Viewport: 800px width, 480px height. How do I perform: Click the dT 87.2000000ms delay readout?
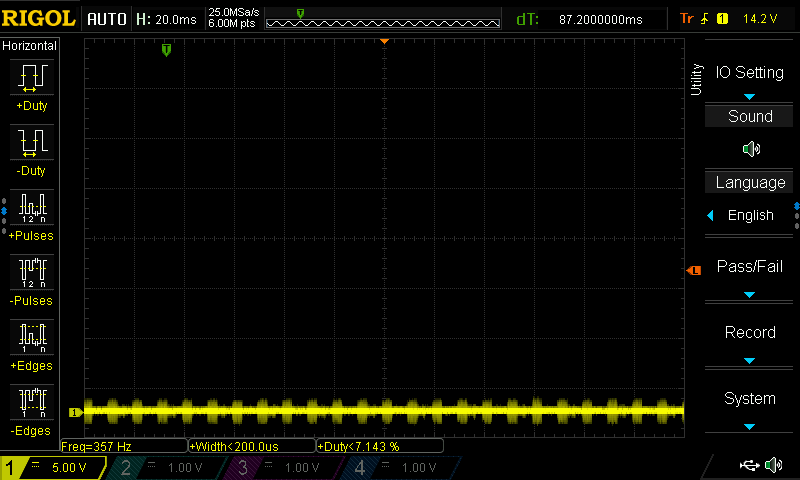click(x=580, y=19)
